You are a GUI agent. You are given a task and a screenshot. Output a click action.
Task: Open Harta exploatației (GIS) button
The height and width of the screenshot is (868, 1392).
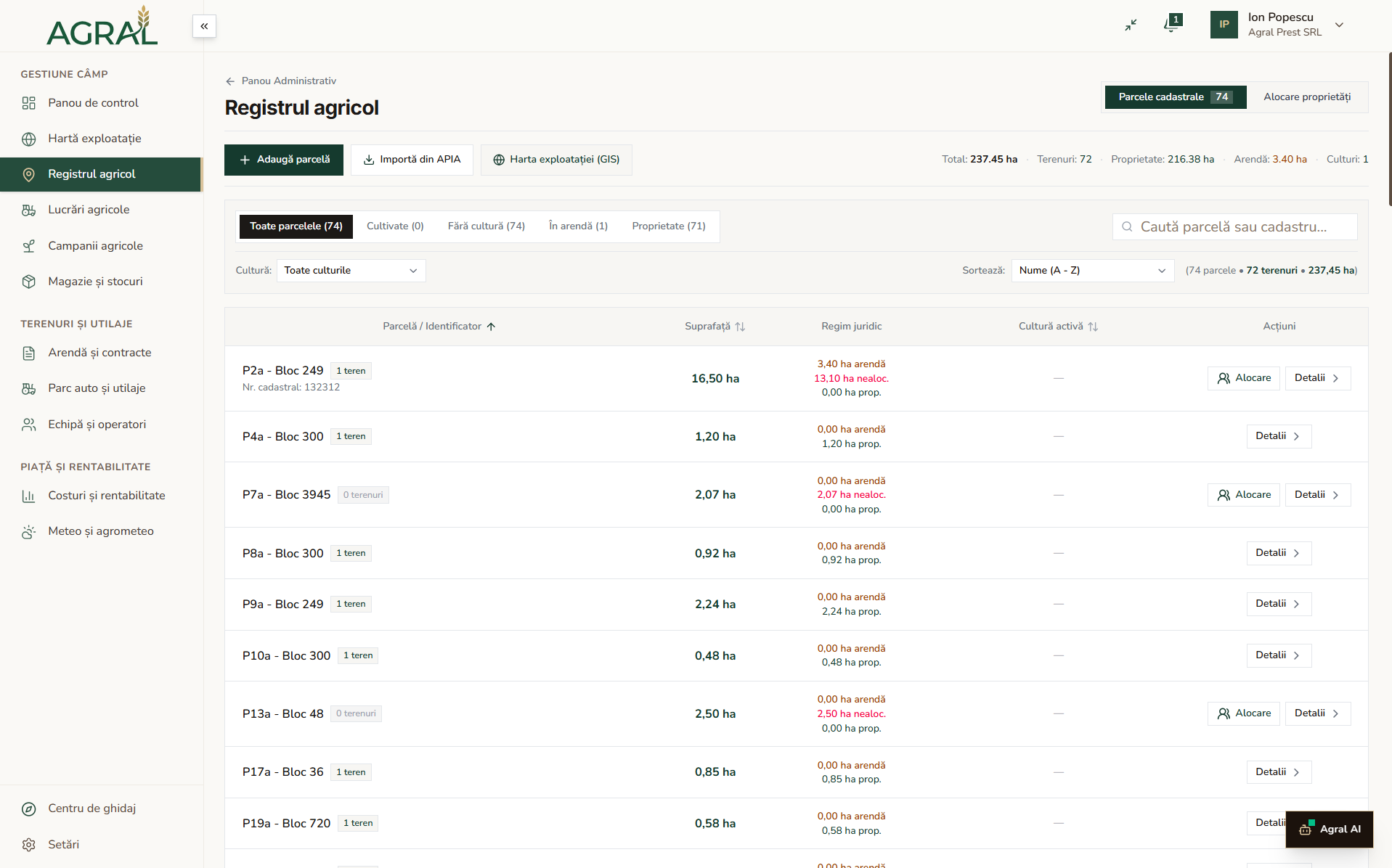point(556,160)
